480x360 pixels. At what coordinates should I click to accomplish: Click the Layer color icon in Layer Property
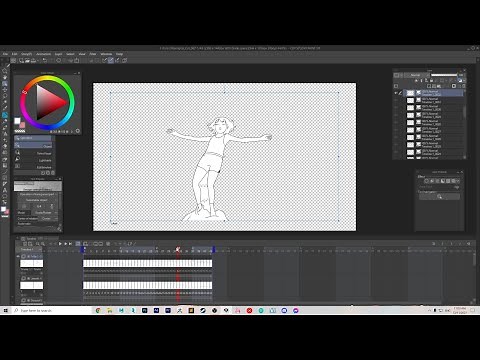443,181
